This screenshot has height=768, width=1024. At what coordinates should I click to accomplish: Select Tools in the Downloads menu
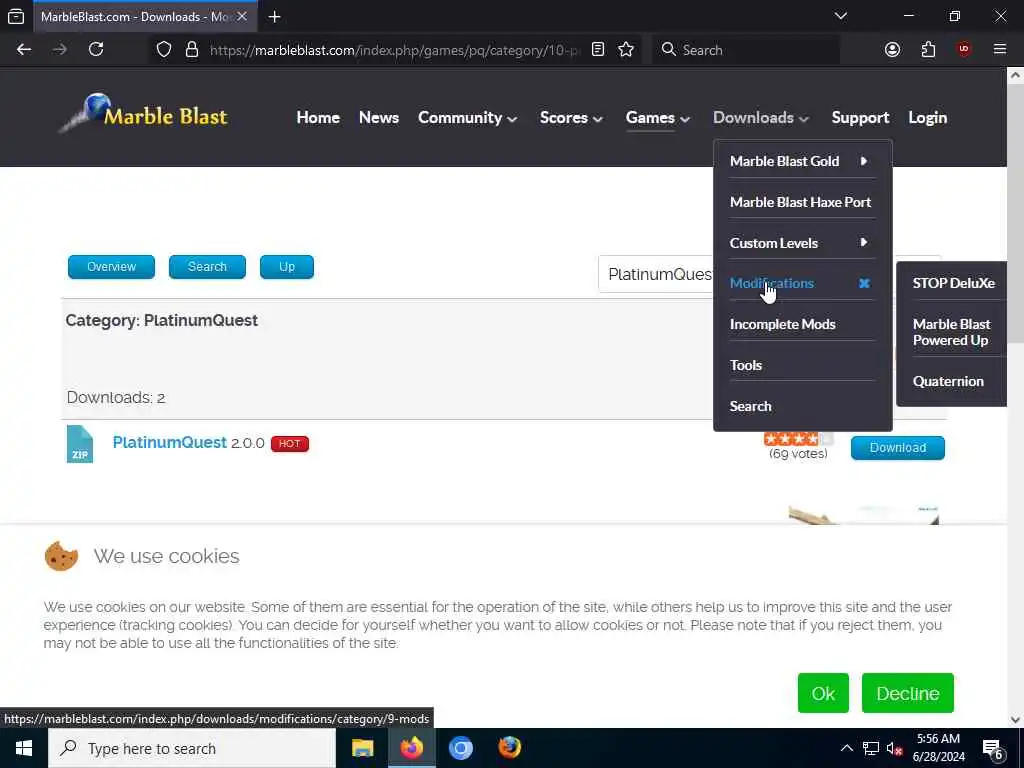coord(746,365)
